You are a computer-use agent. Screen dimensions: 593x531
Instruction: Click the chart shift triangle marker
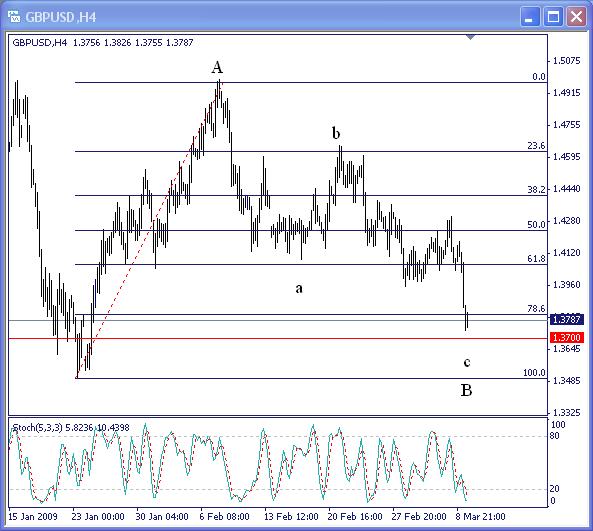pos(470,37)
